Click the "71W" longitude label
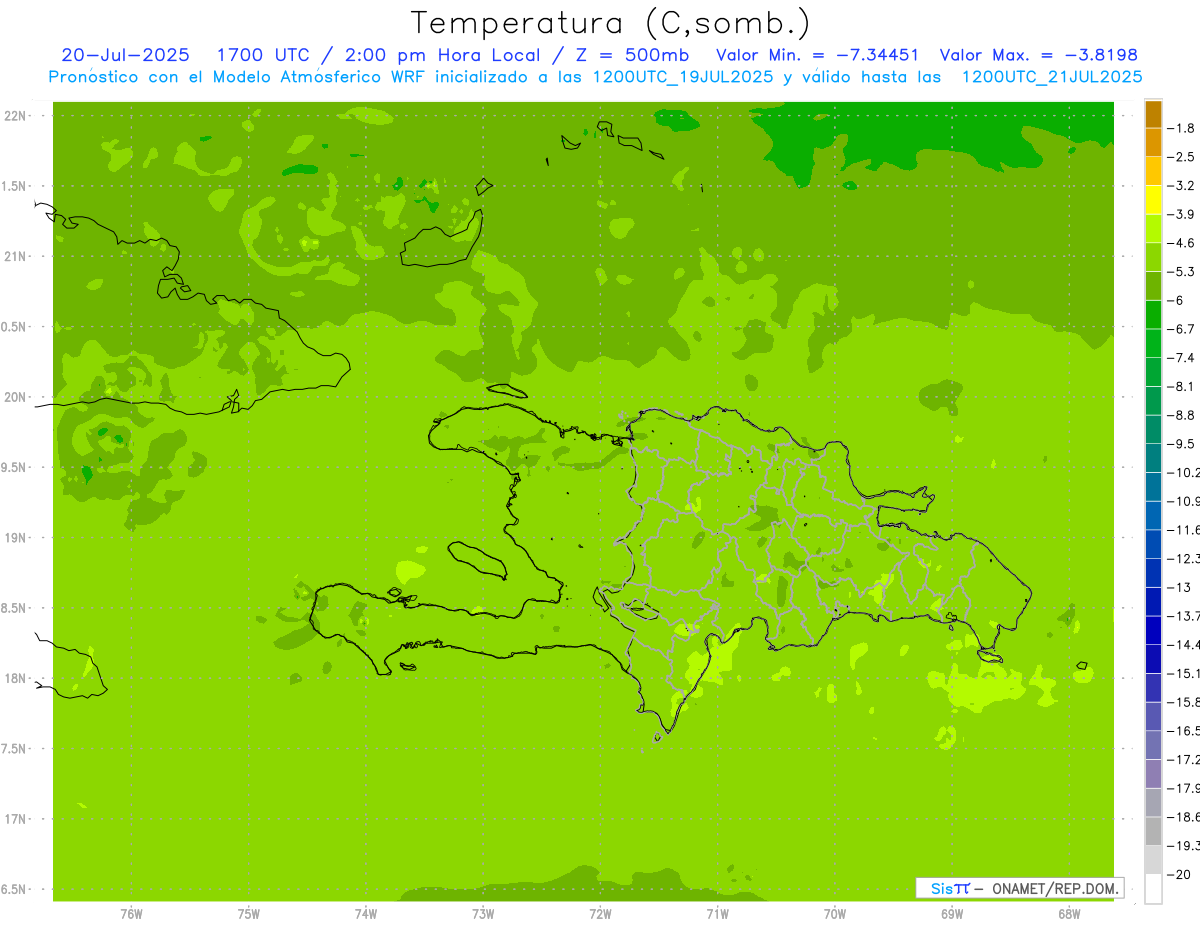 [x=717, y=914]
